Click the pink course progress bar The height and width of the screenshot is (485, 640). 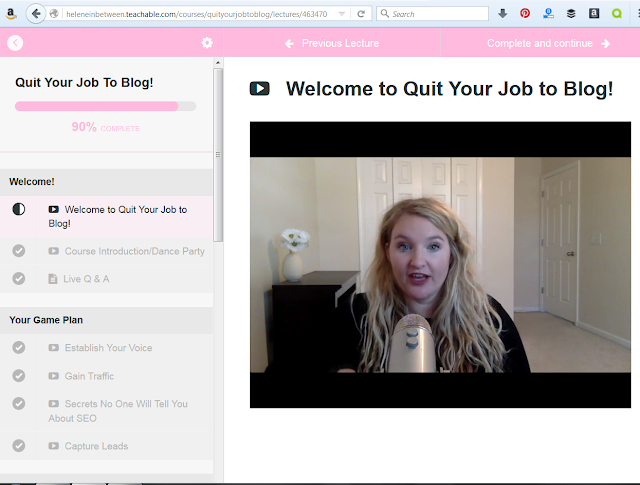click(x=105, y=106)
